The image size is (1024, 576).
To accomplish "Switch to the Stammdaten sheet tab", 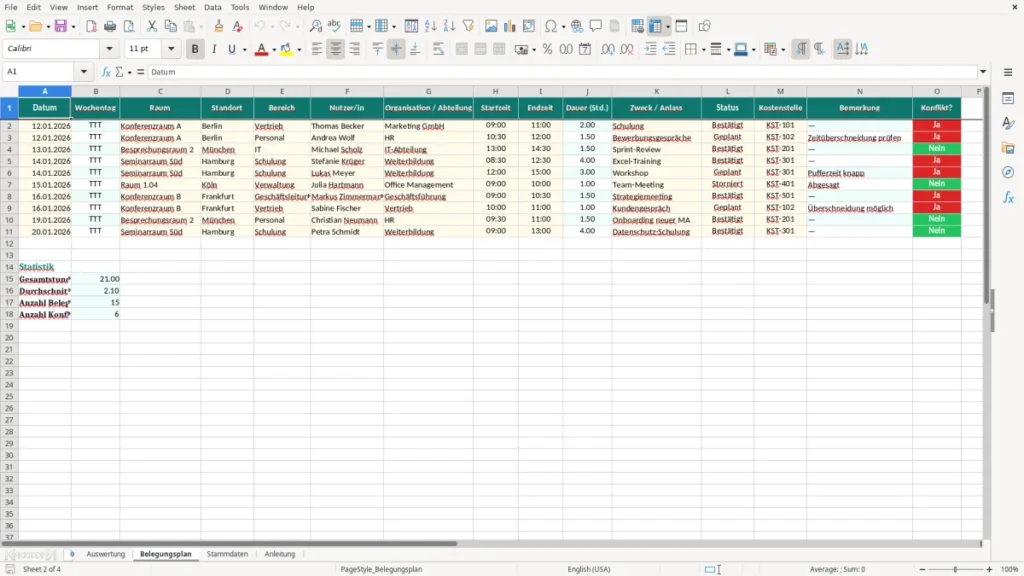I will pos(227,554).
